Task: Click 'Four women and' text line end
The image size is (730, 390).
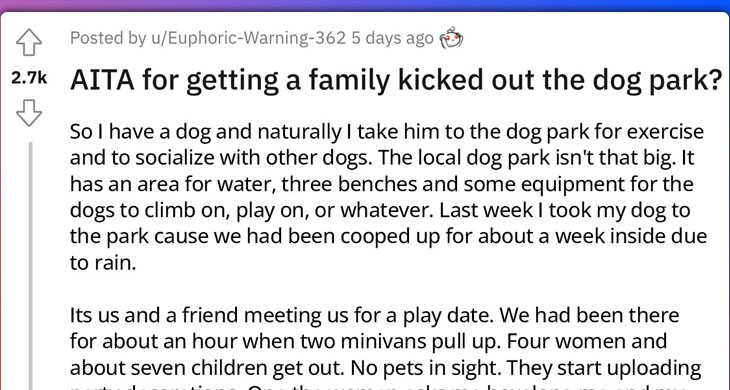Action: [587, 342]
